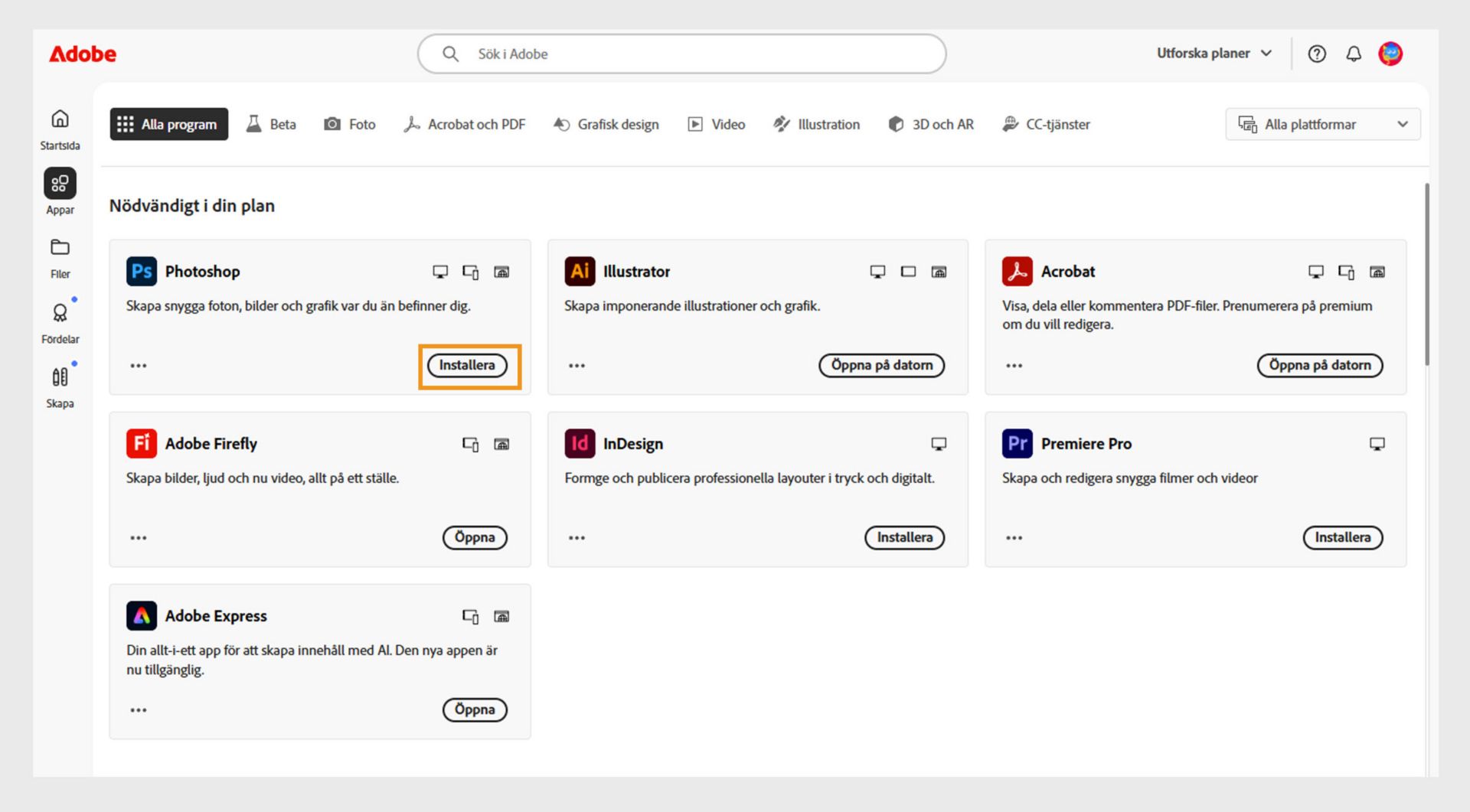Open the user profile avatar
This screenshot has width=1470, height=812.
1390,54
